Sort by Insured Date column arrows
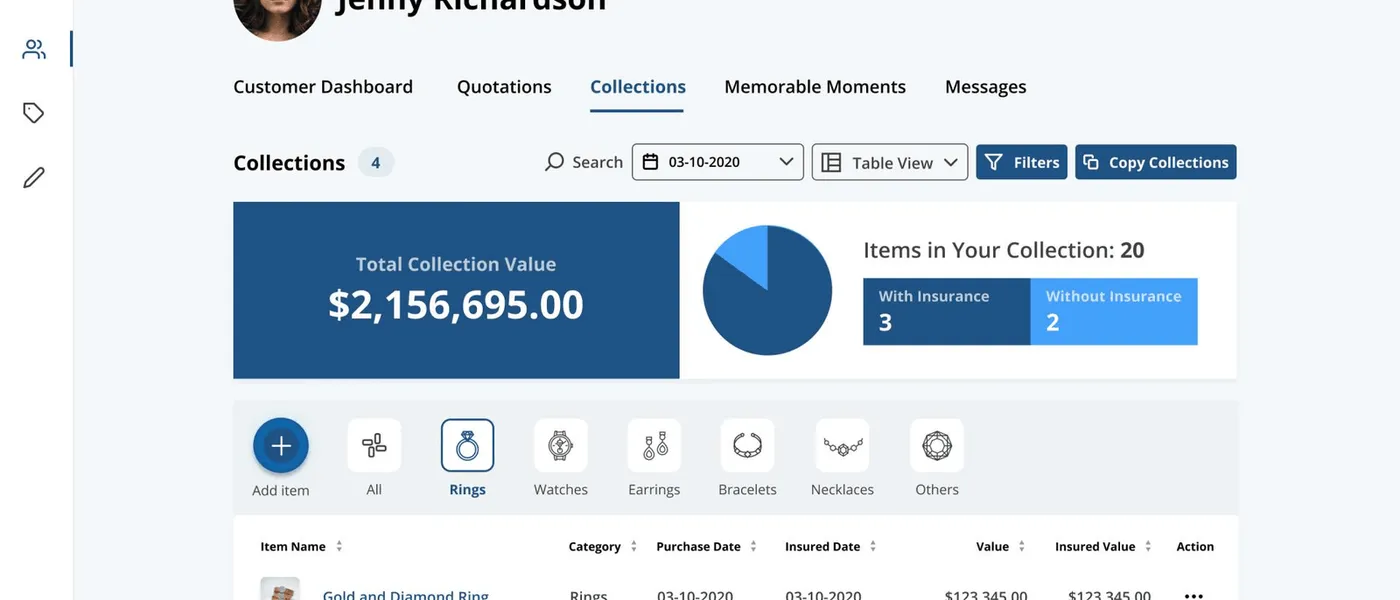This screenshot has width=1400, height=600. (x=873, y=546)
